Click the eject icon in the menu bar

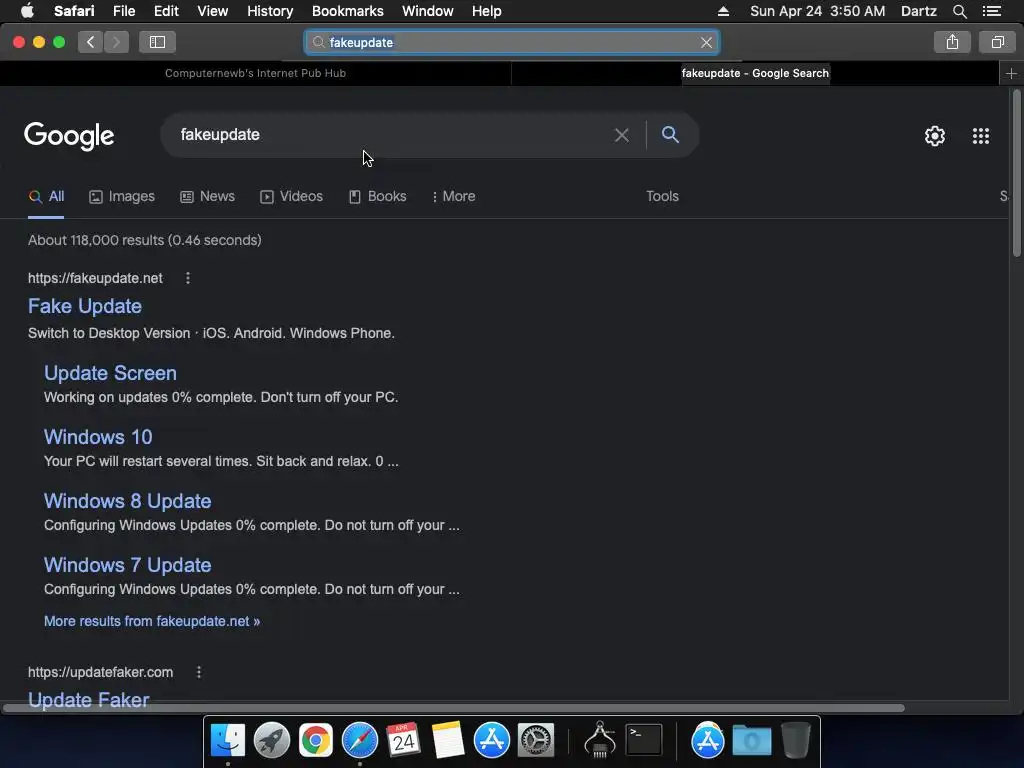[723, 11]
